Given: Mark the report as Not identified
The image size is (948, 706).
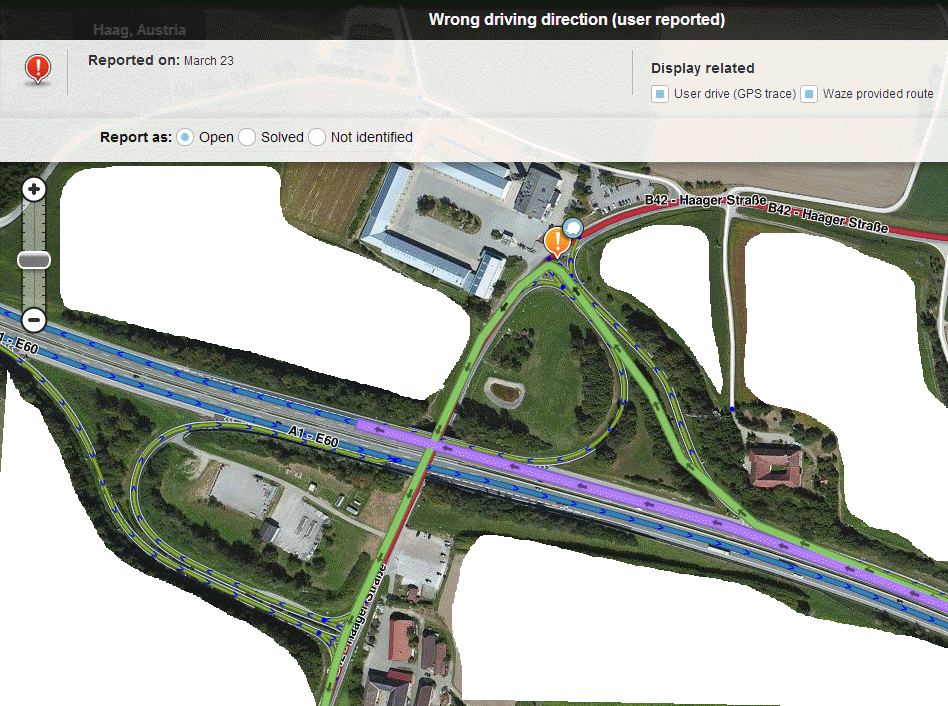Looking at the screenshot, I should tap(317, 137).
